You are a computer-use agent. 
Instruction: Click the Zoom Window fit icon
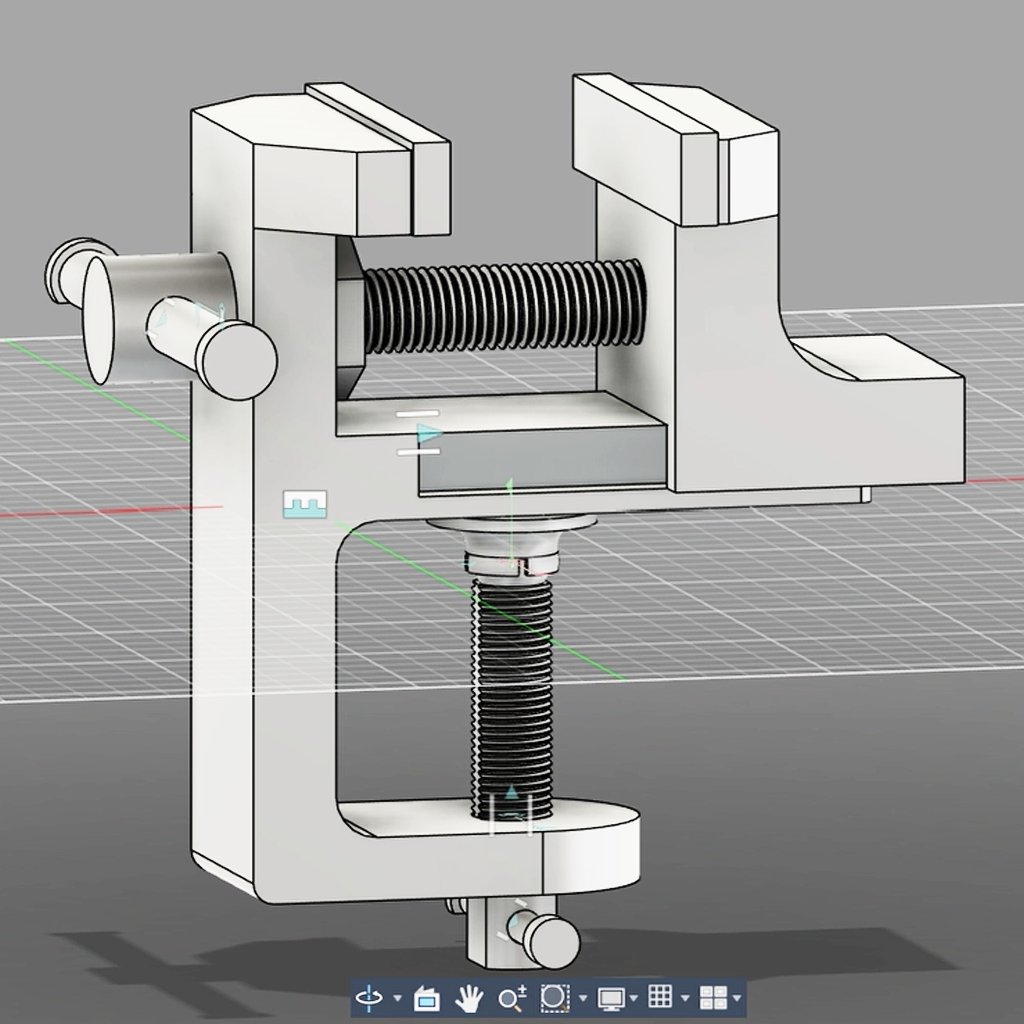click(x=554, y=997)
